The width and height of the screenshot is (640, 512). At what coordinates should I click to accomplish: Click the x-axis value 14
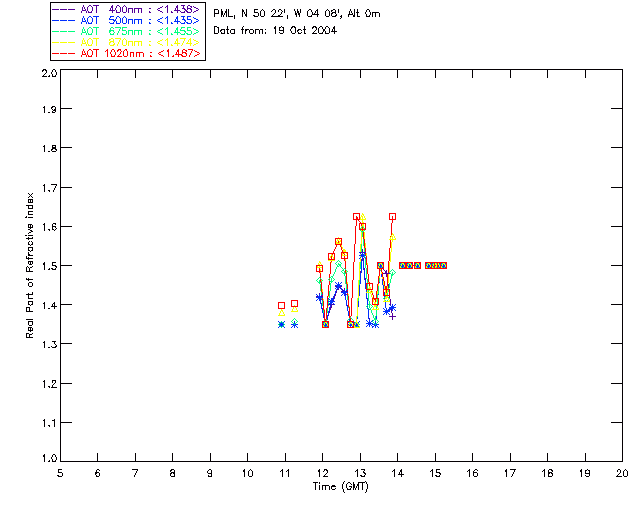pyautogui.click(x=398, y=473)
